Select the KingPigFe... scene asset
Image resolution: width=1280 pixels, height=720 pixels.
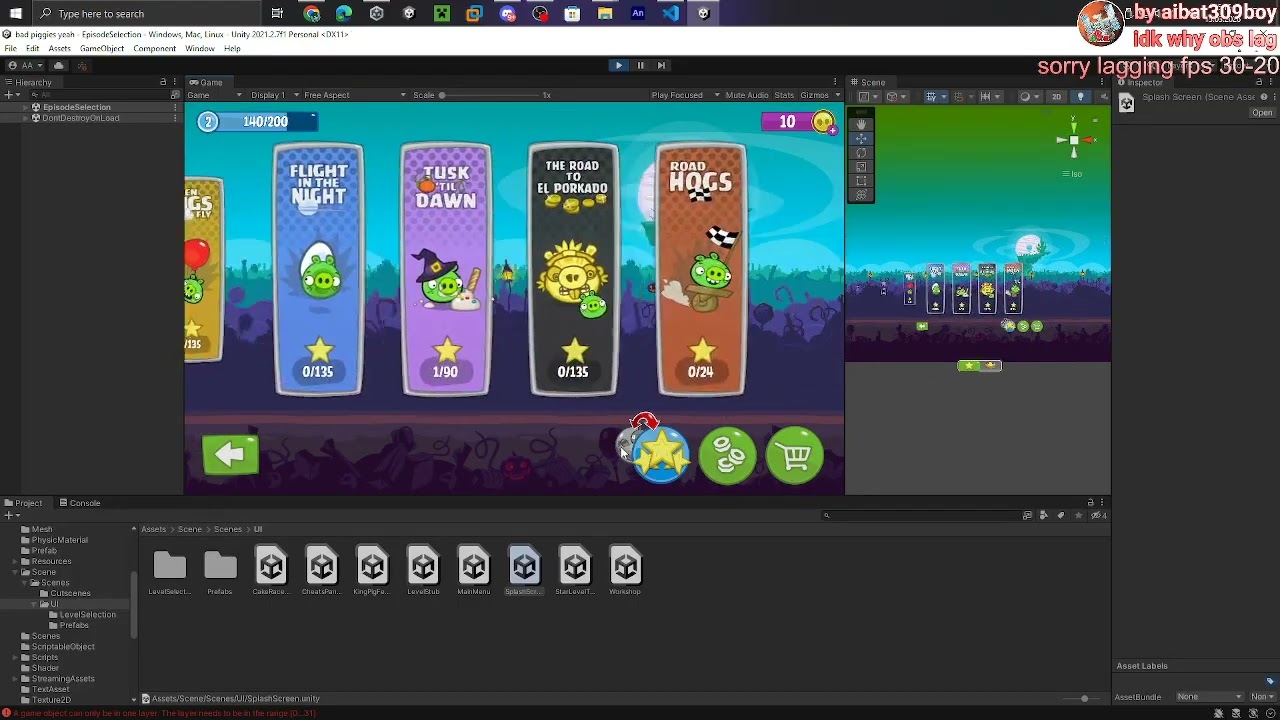click(372, 571)
